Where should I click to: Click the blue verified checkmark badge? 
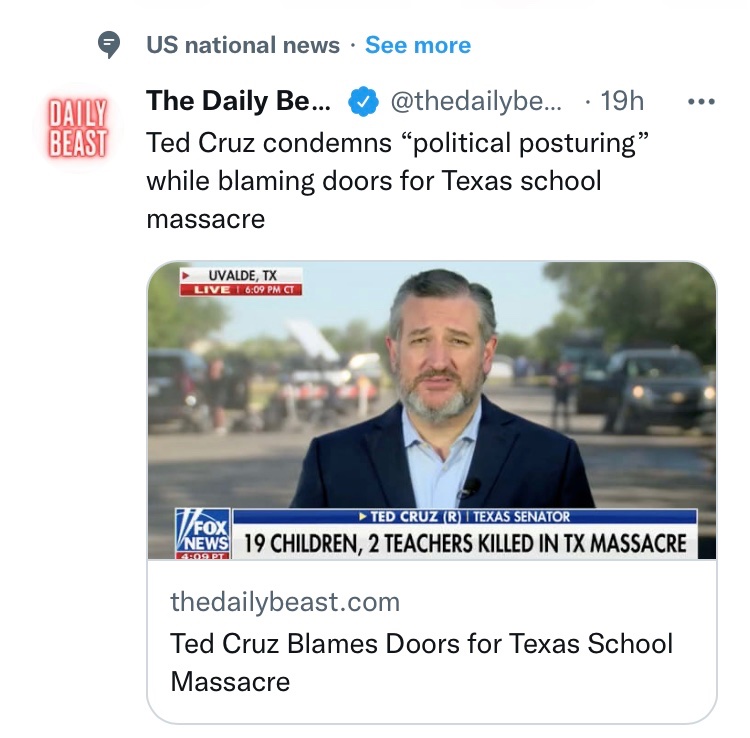[362, 102]
